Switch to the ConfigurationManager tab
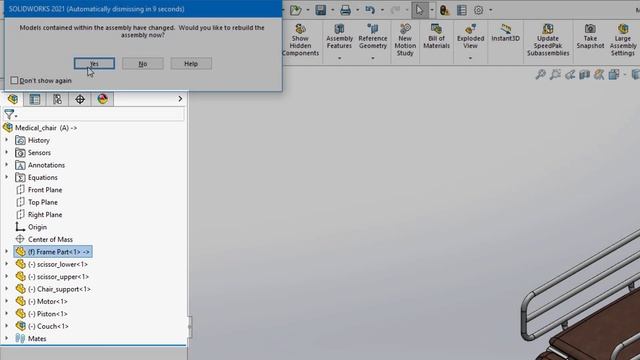 [57, 99]
